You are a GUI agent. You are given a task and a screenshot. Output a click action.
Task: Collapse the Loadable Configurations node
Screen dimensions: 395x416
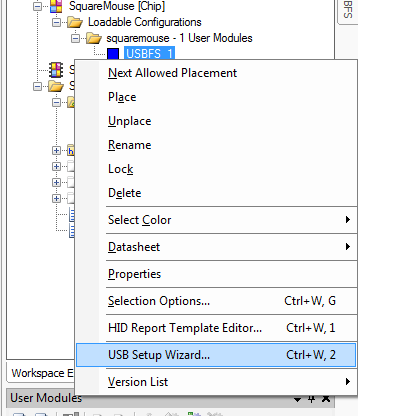click(57, 22)
